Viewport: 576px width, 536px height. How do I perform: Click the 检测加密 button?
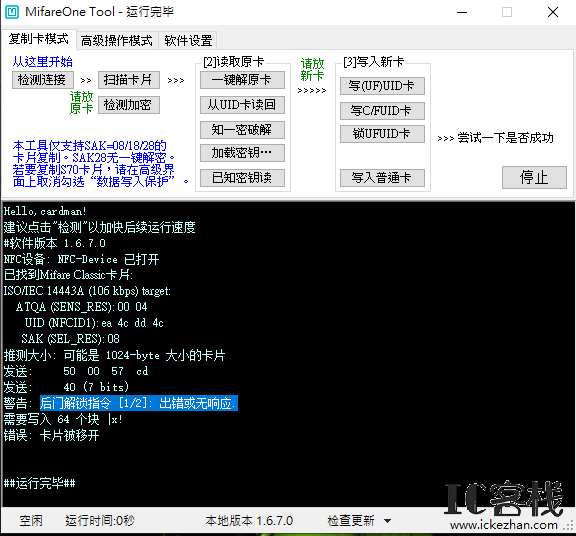(x=129, y=105)
